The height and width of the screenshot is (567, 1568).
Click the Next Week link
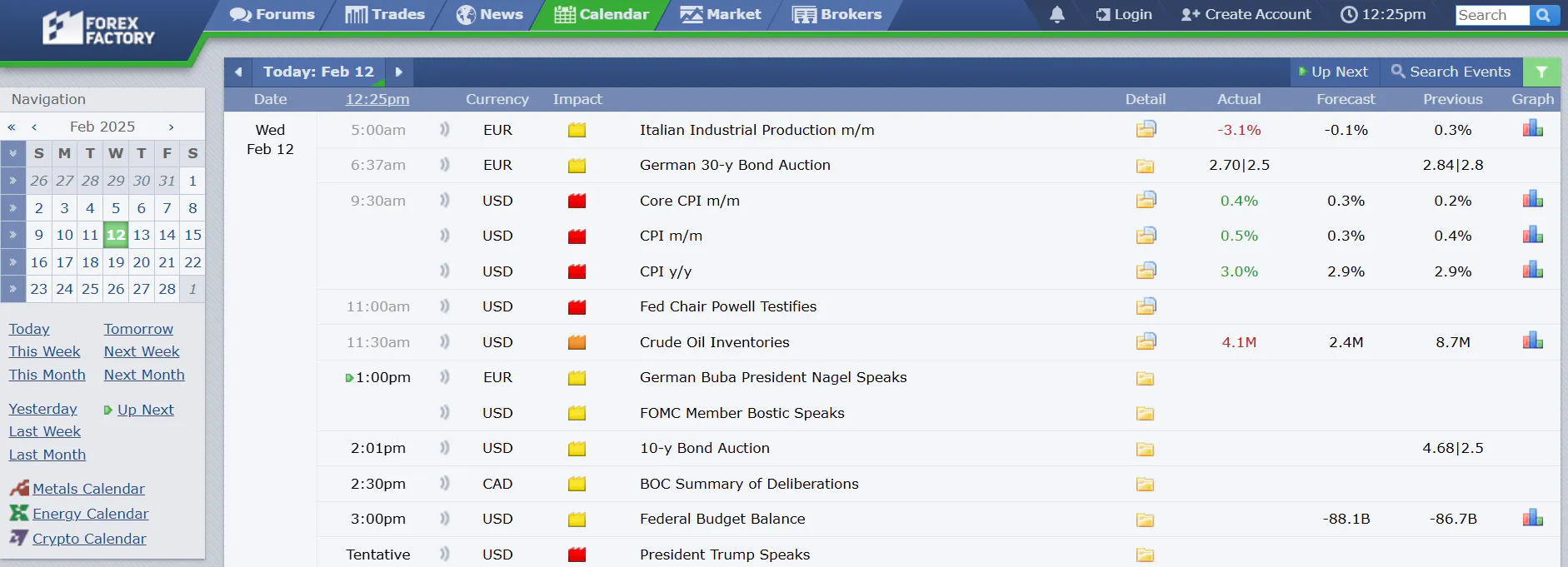click(142, 351)
